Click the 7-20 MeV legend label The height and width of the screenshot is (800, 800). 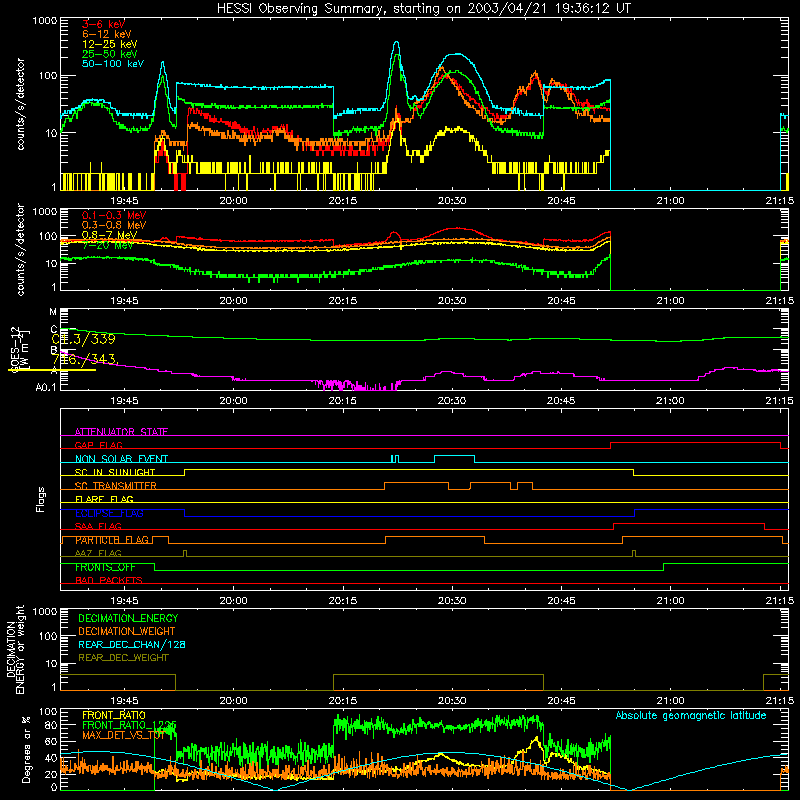tap(108, 245)
